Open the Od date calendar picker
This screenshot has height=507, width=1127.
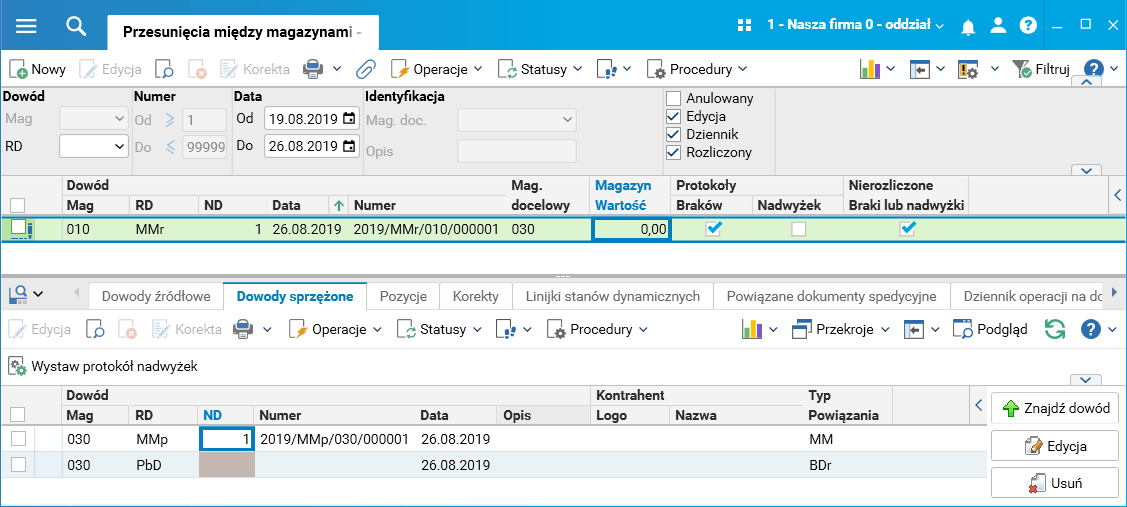tap(349, 119)
